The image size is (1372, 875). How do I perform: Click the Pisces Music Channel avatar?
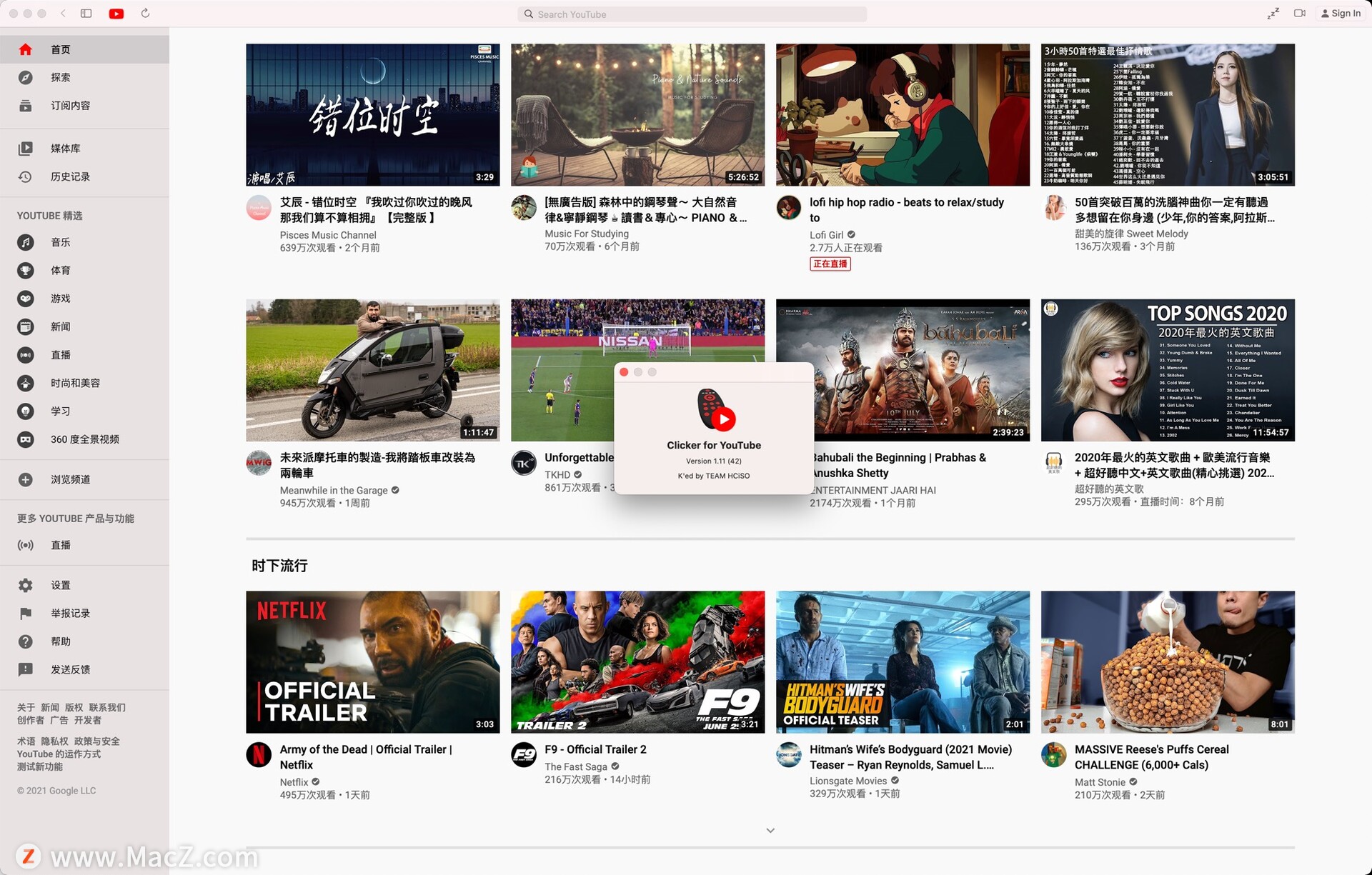click(259, 208)
